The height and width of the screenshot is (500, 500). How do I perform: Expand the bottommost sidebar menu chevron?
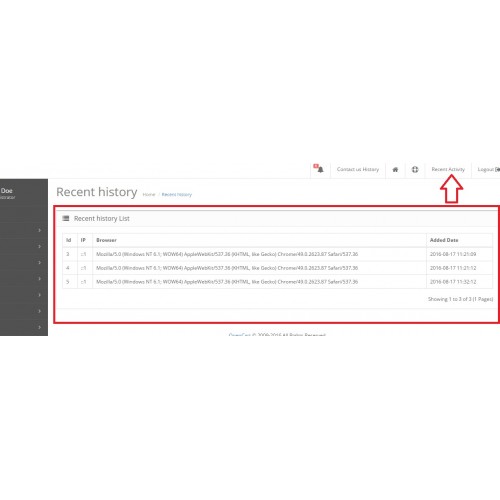click(x=40, y=327)
